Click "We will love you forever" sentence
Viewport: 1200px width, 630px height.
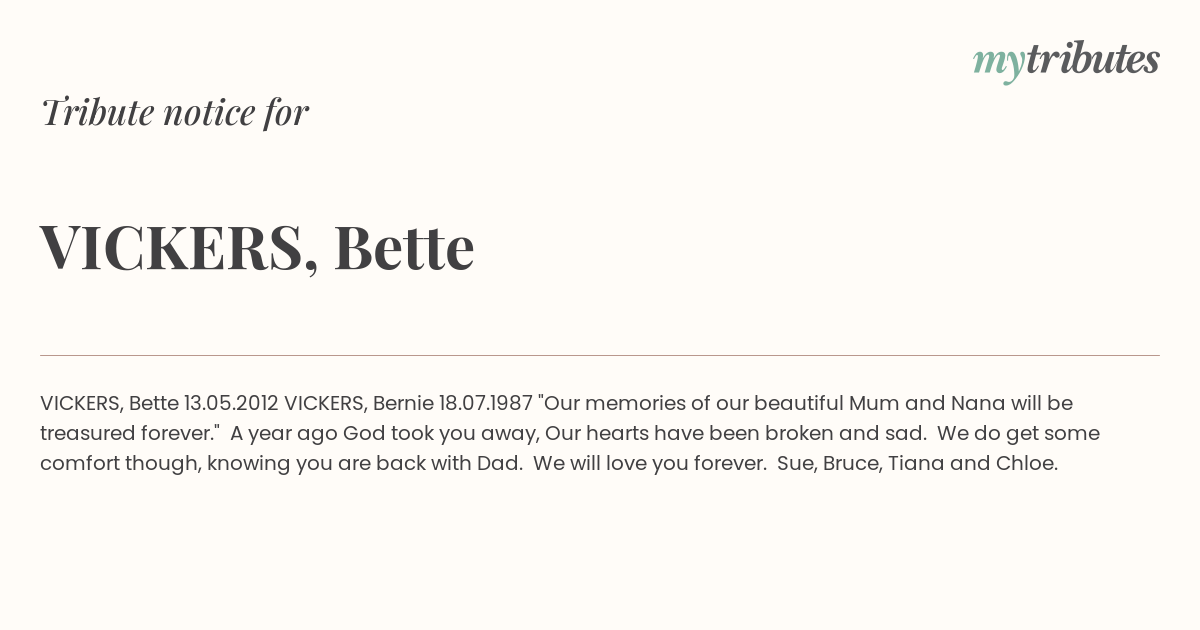(649, 463)
